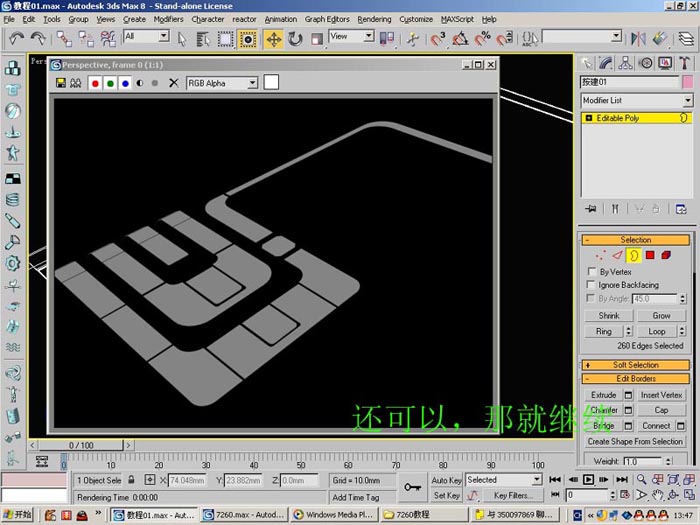Open the Layer Manager icon

686,38
